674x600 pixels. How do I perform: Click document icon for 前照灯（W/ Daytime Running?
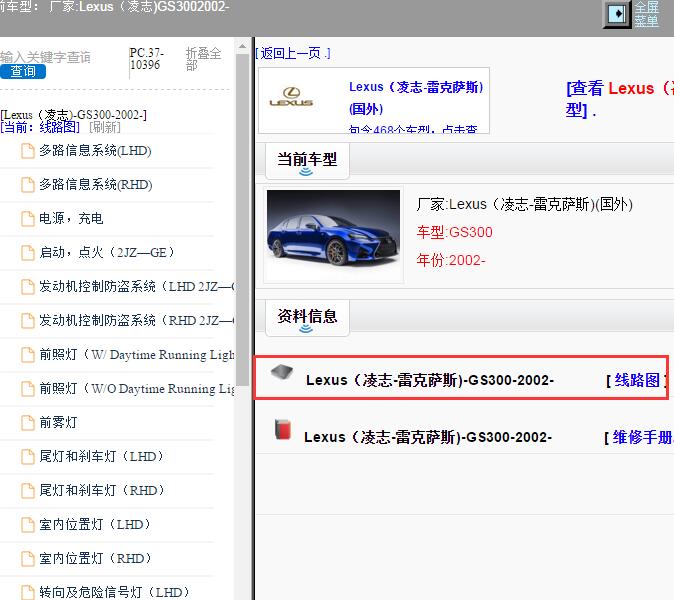(x=28, y=355)
